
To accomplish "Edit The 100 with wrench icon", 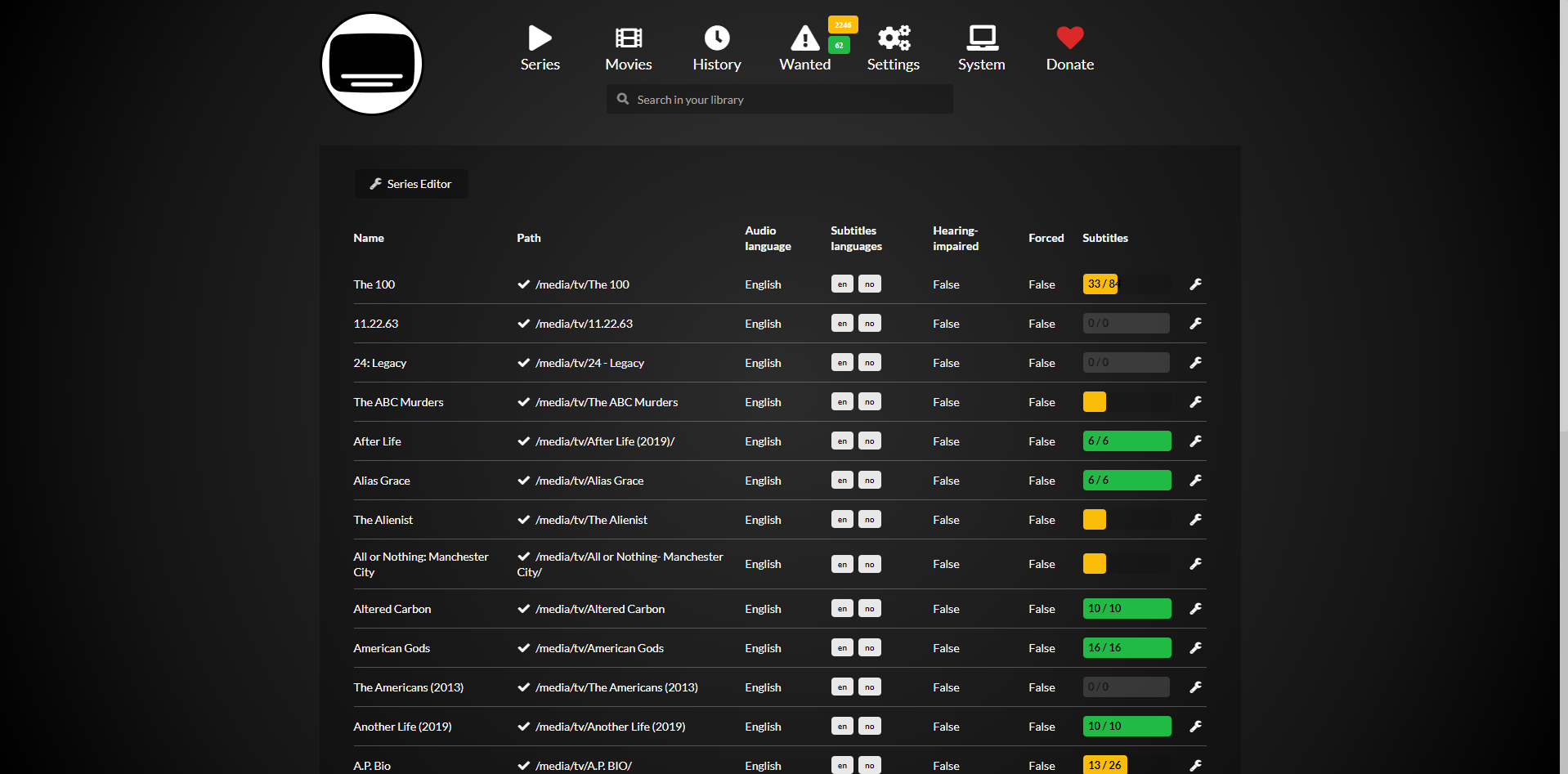I will click(1195, 284).
